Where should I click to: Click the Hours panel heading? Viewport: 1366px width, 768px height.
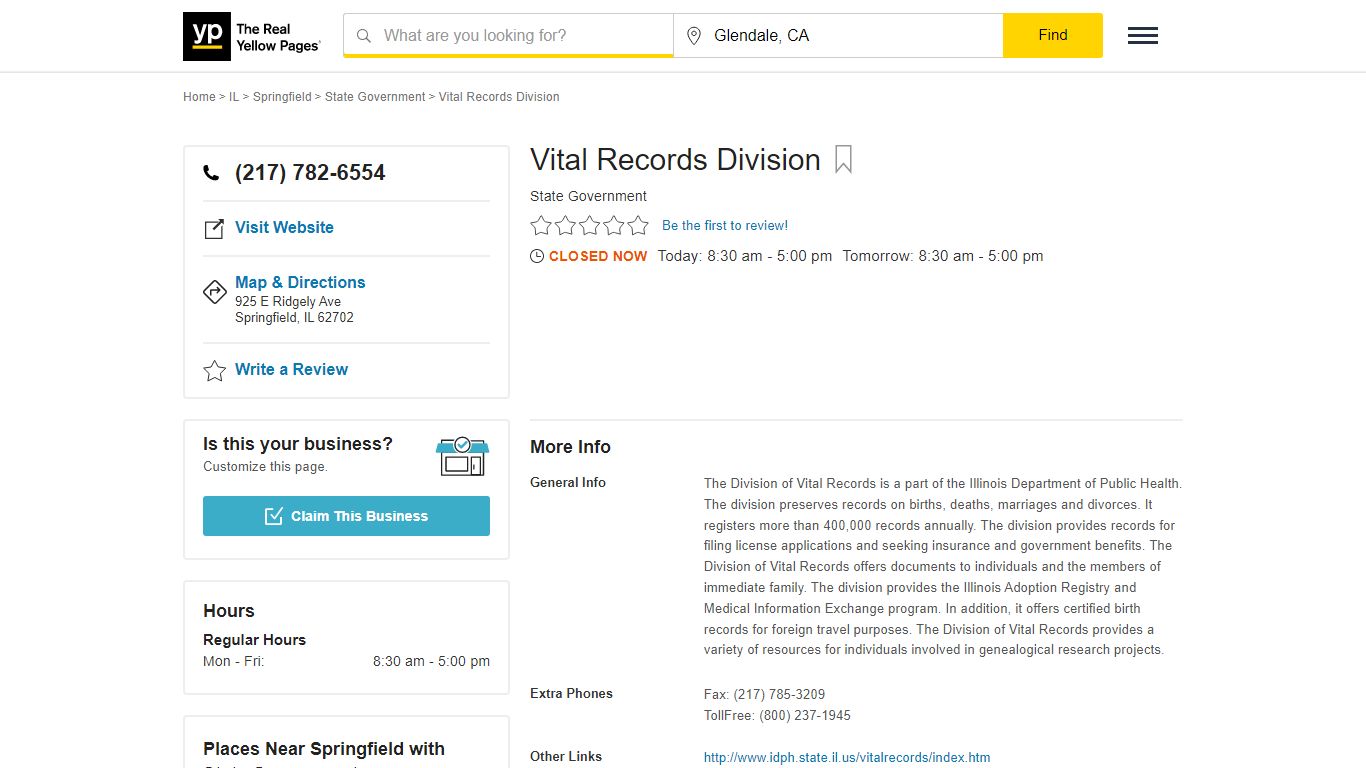pos(229,611)
